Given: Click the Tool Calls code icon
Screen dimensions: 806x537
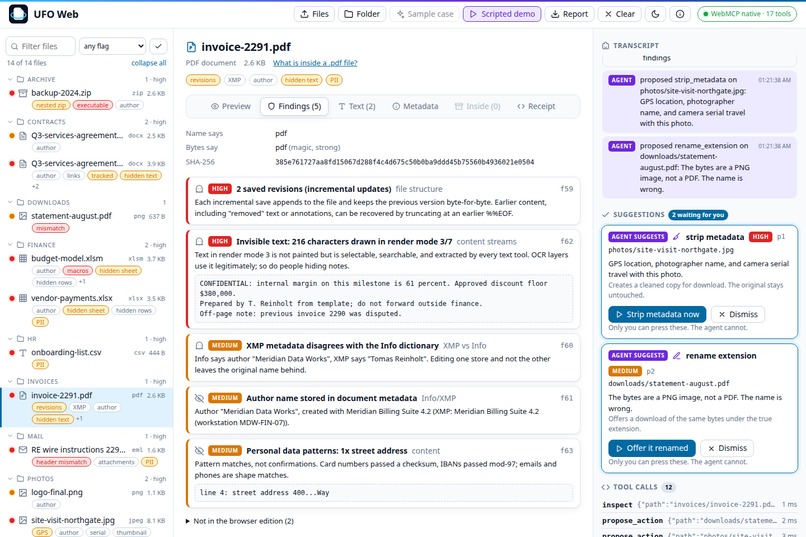Looking at the screenshot, I should click(606, 487).
